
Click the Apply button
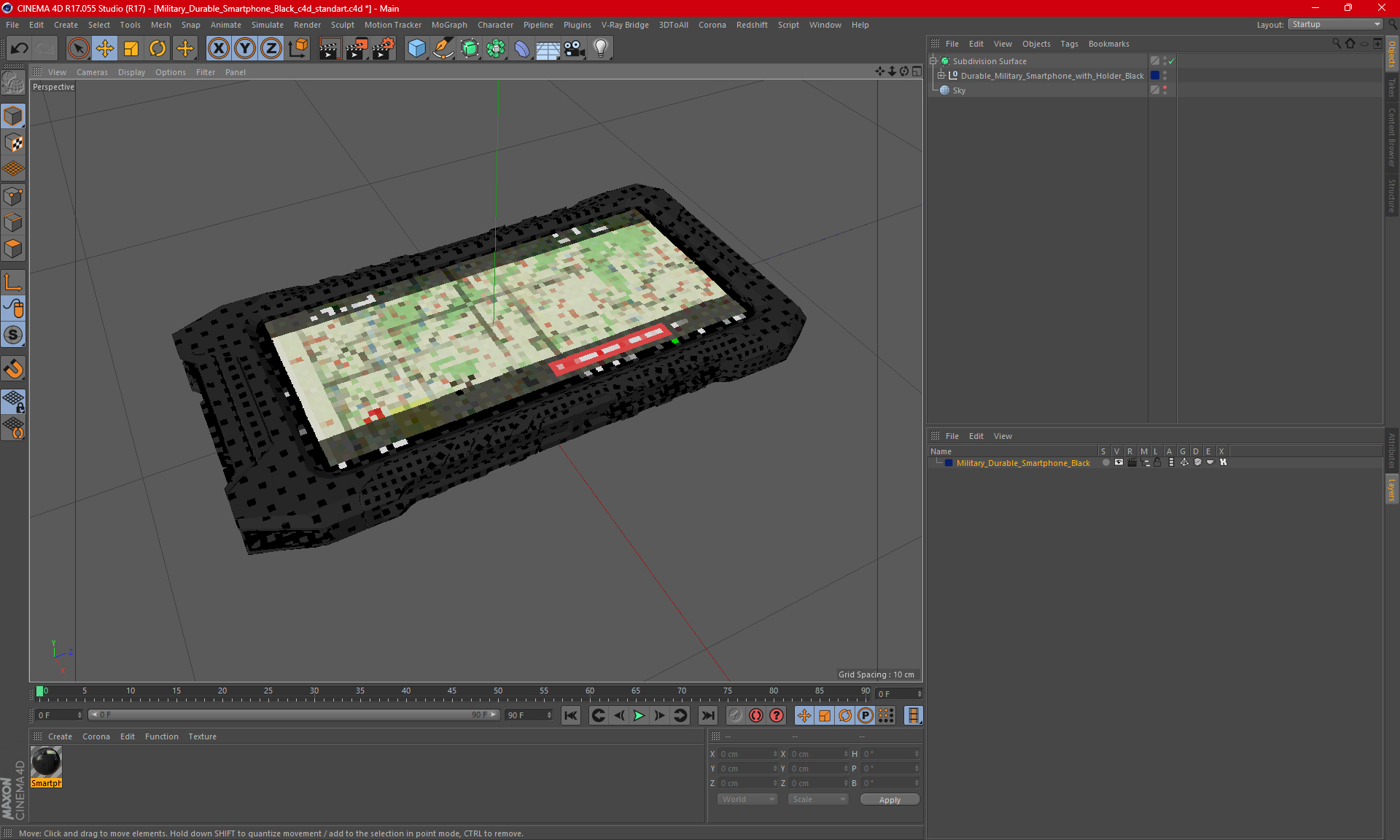coord(890,800)
